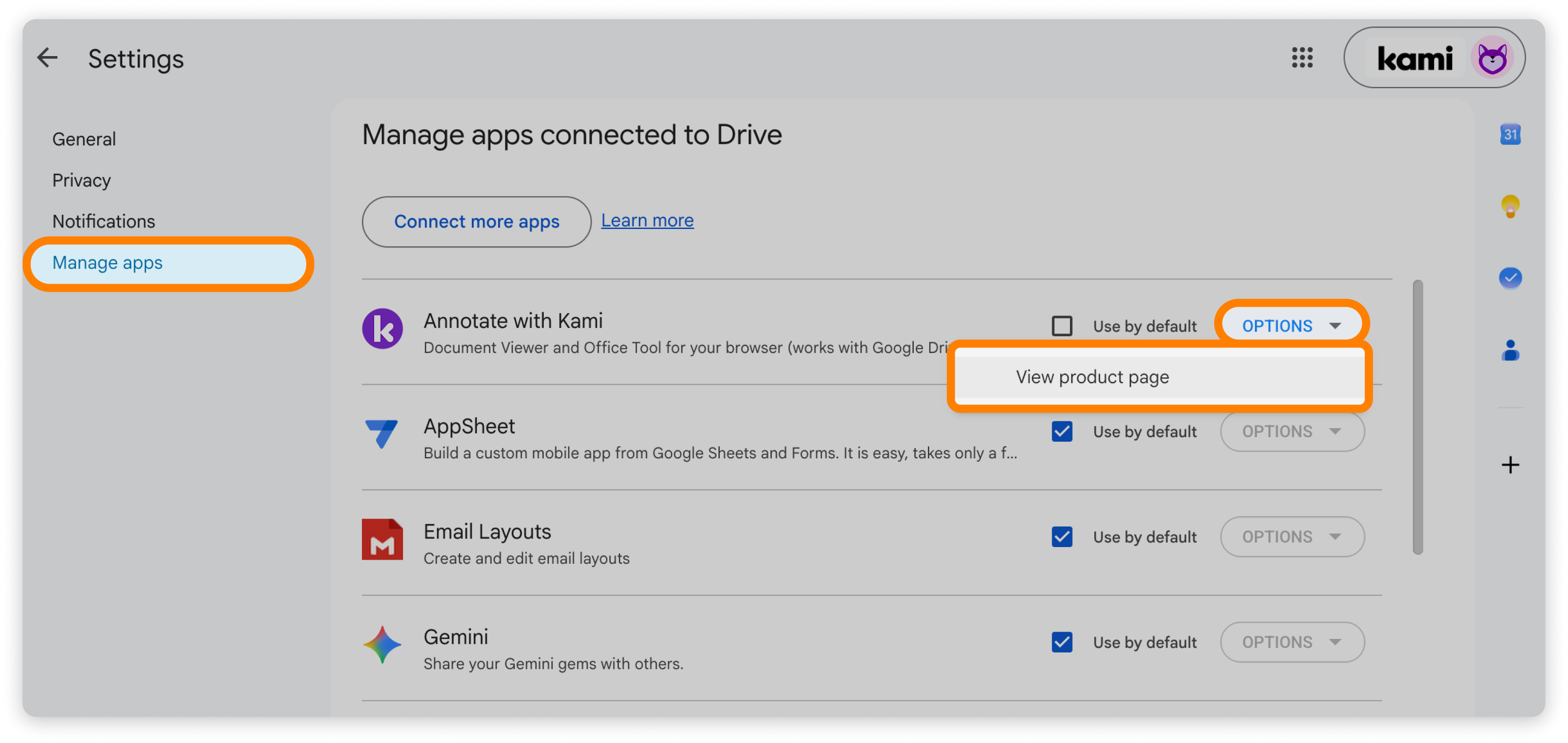Open the Google apps grid launcher
Image resolution: width=1568 pixels, height=743 pixels.
pos(1302,58)
